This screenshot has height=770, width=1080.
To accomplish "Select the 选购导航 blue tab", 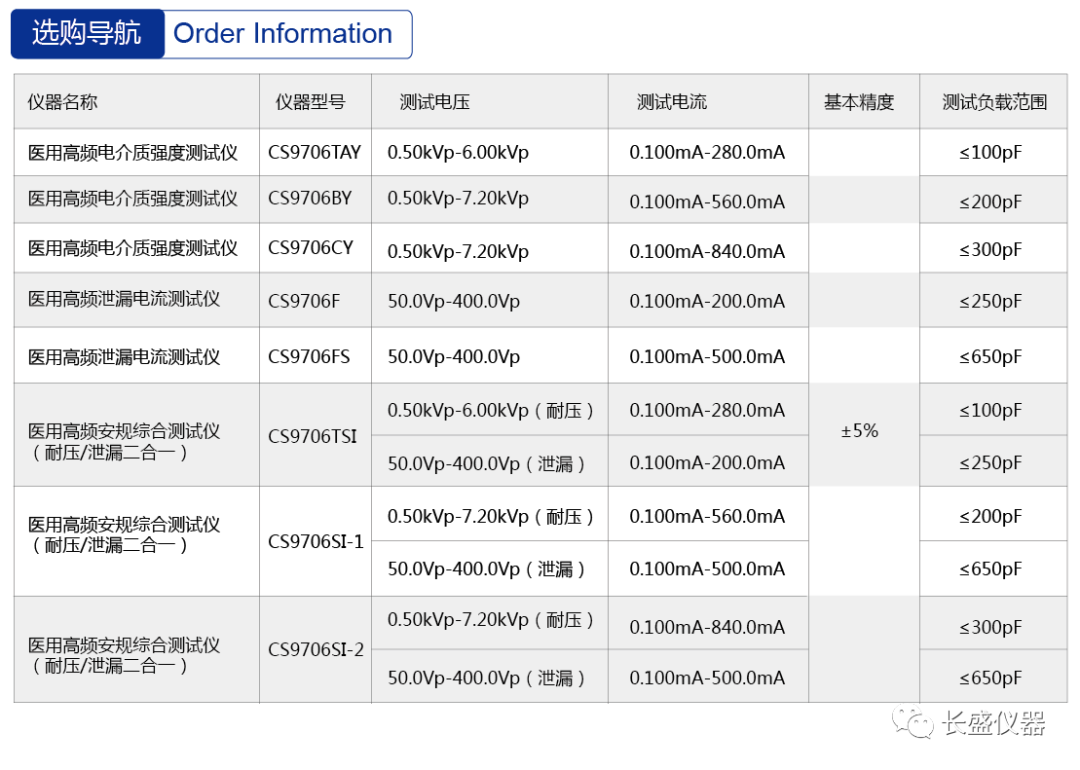I will tap(86, 34).
